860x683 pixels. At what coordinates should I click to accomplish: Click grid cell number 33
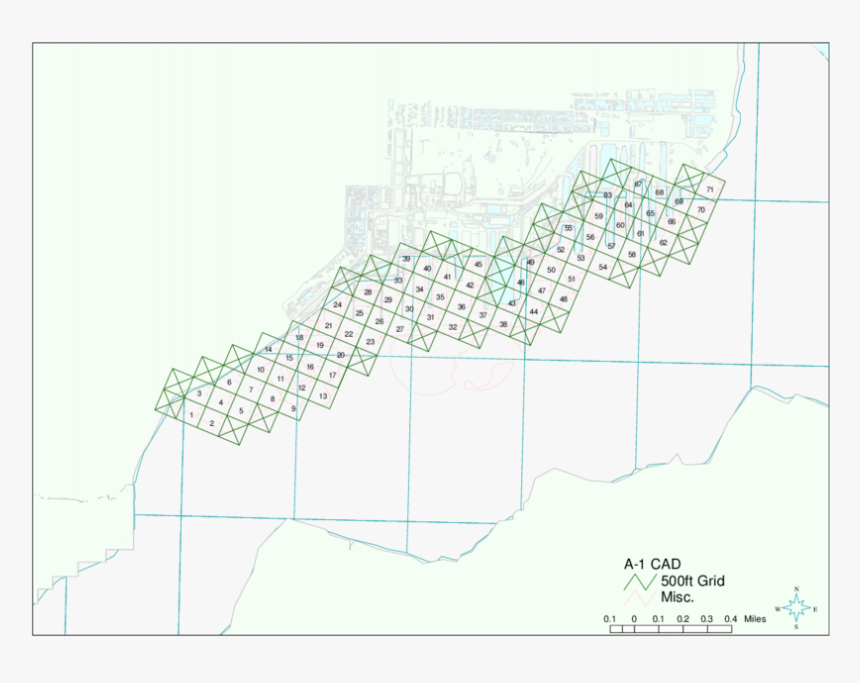[398, 280]
